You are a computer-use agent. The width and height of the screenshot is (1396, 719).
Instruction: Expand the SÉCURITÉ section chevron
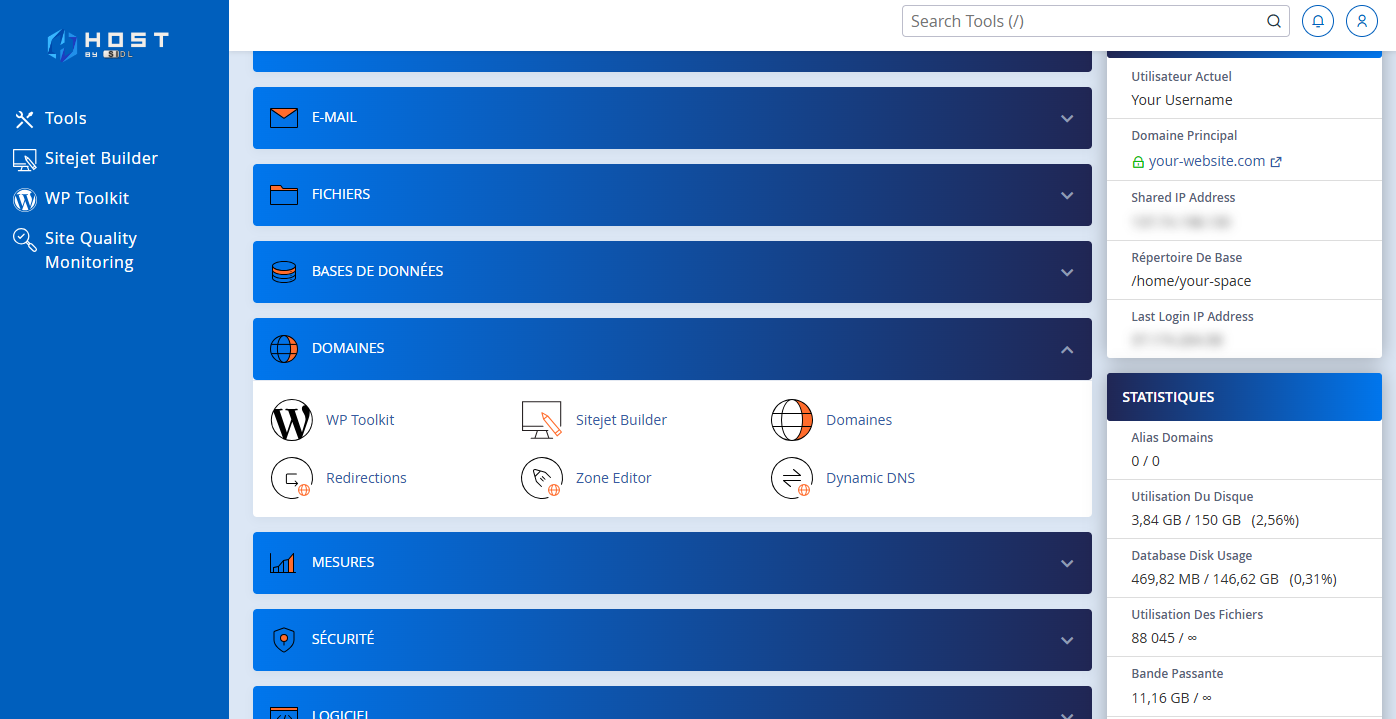1067,640
